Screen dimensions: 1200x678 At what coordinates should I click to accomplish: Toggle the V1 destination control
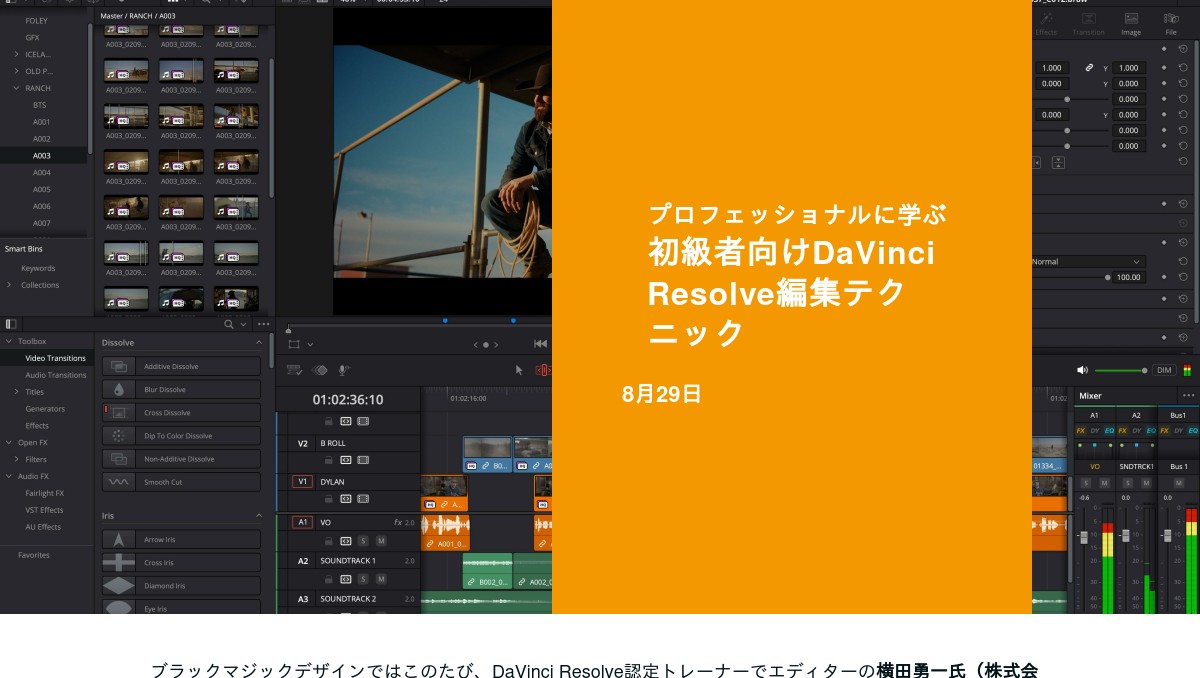[302, 481]
